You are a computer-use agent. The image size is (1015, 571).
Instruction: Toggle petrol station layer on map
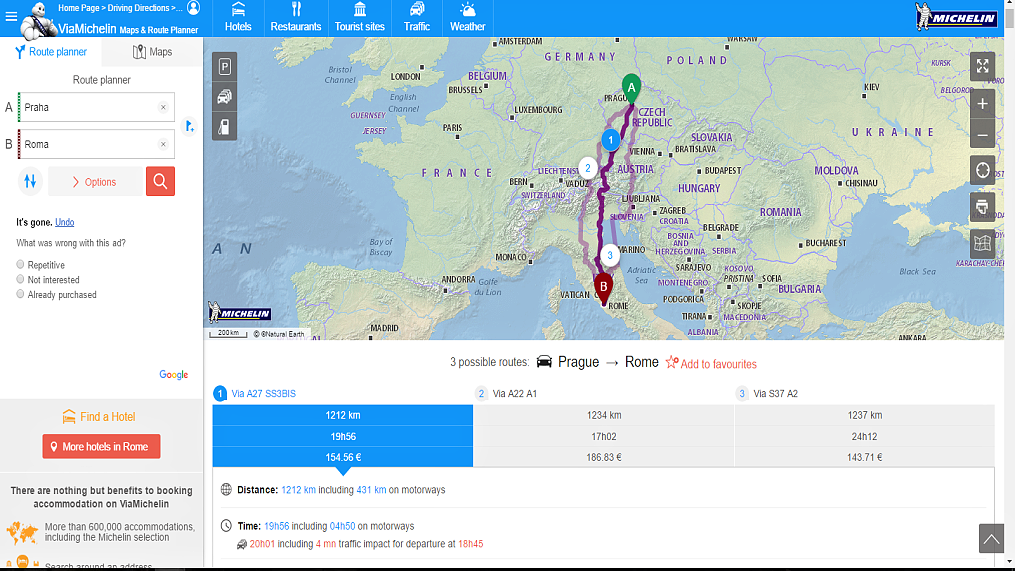225,127
